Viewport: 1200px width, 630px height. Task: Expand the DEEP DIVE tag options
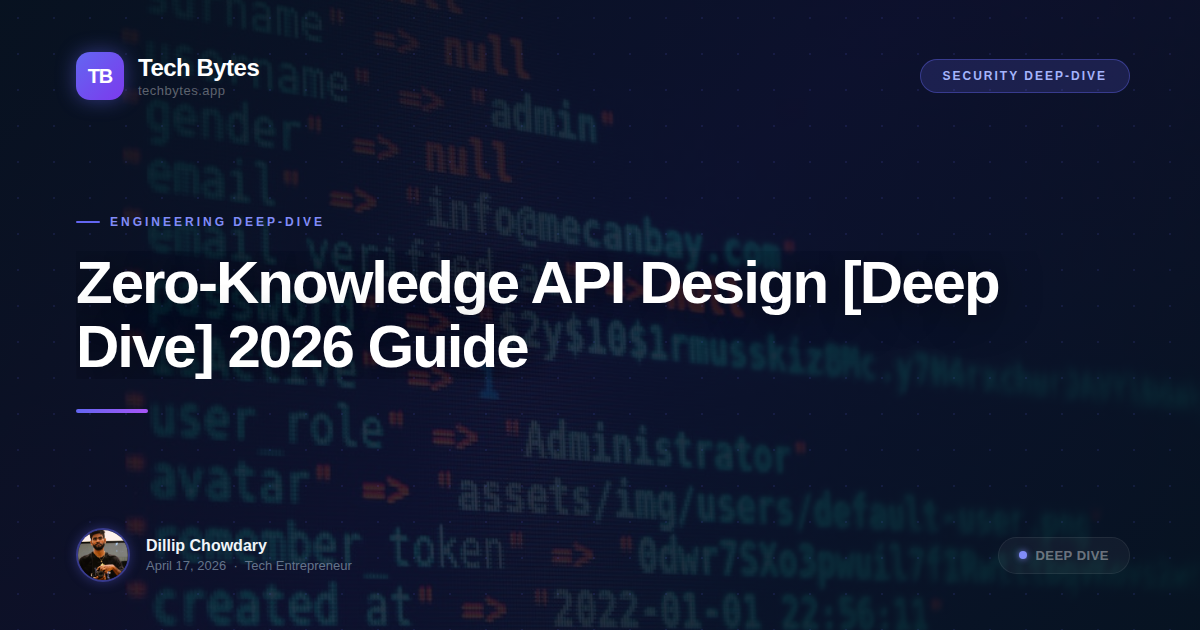click(1064, 555)
